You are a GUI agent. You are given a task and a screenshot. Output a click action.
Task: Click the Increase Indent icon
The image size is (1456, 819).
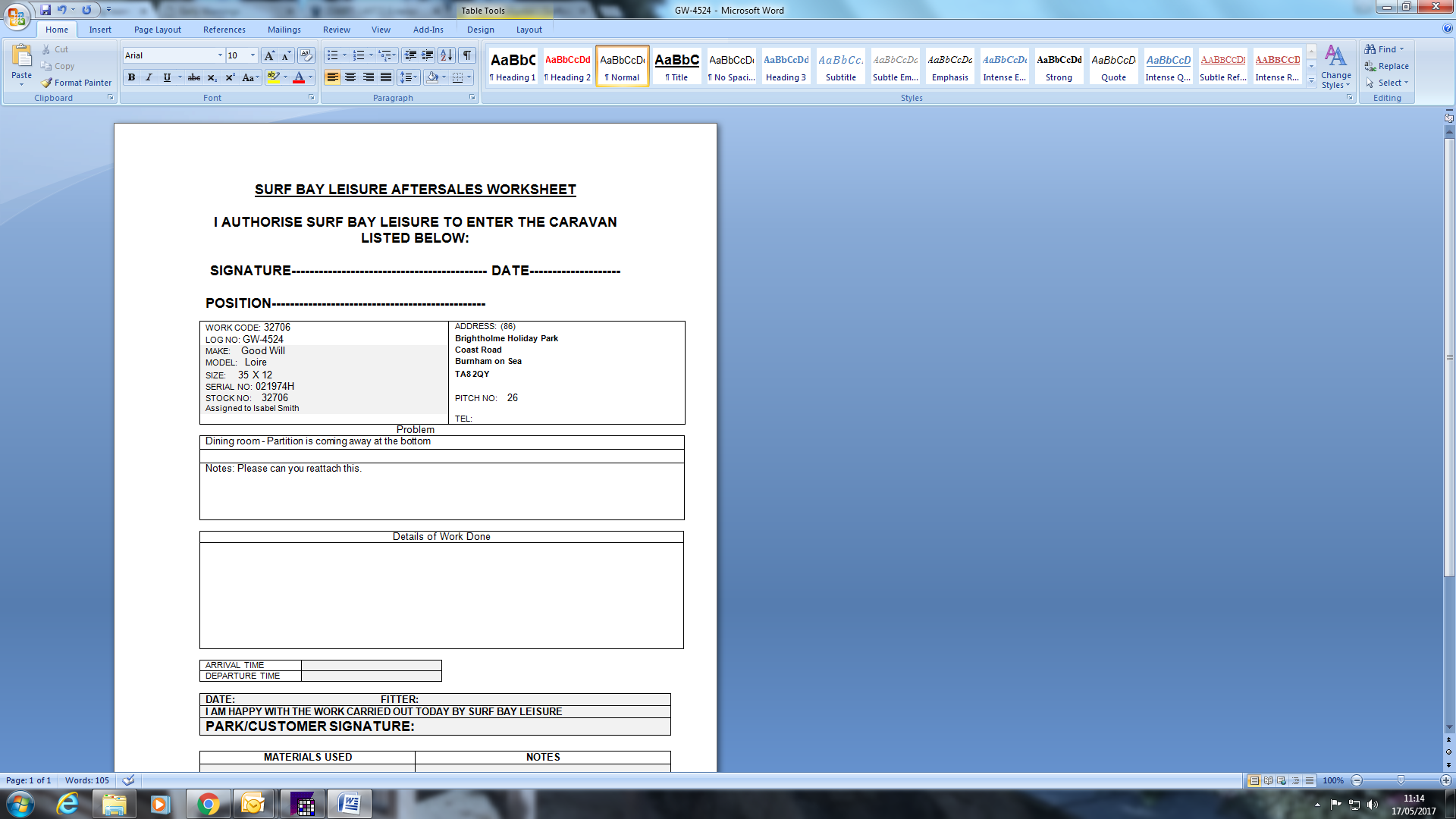tap(428, 55)
